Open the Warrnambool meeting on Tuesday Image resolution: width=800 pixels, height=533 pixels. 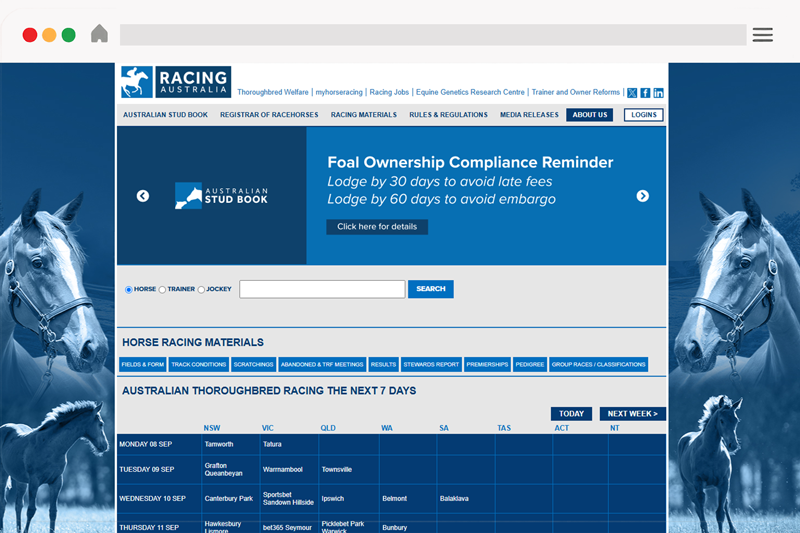283,470
